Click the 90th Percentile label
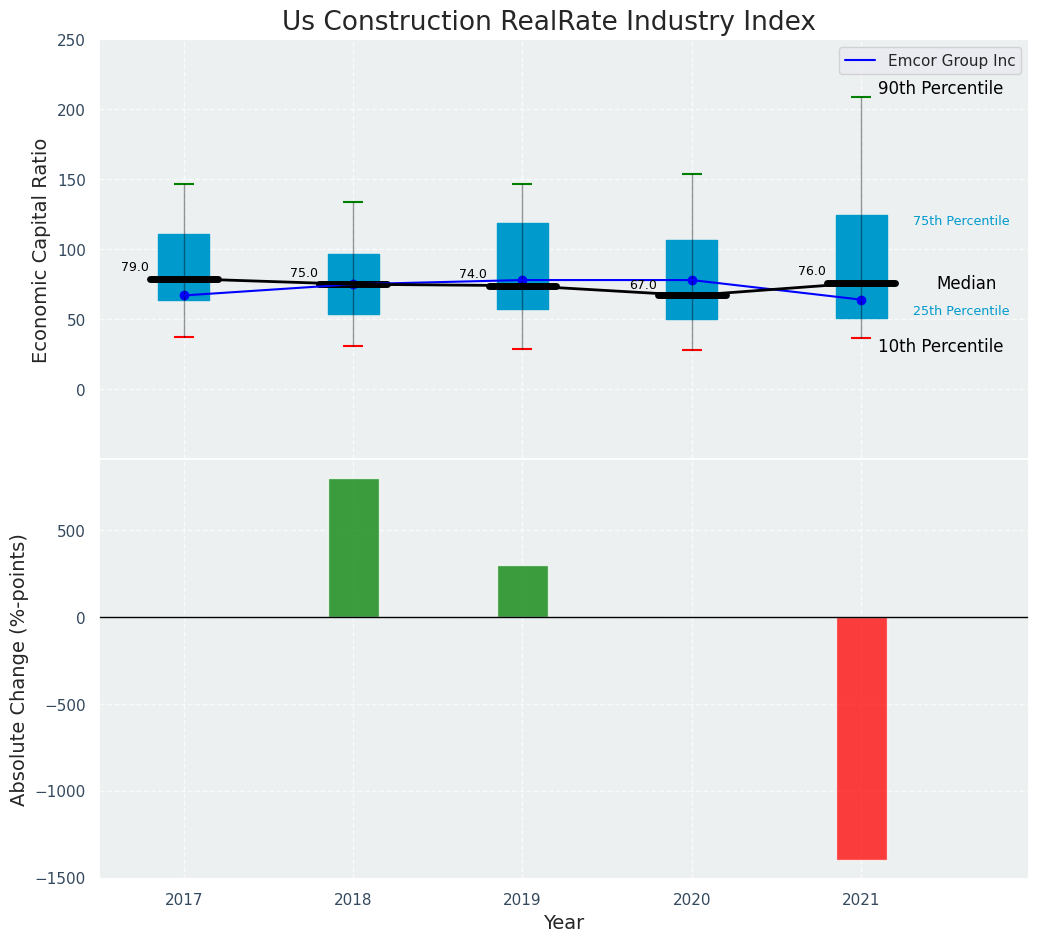1039x942 pixels. (x=940, y=89)
